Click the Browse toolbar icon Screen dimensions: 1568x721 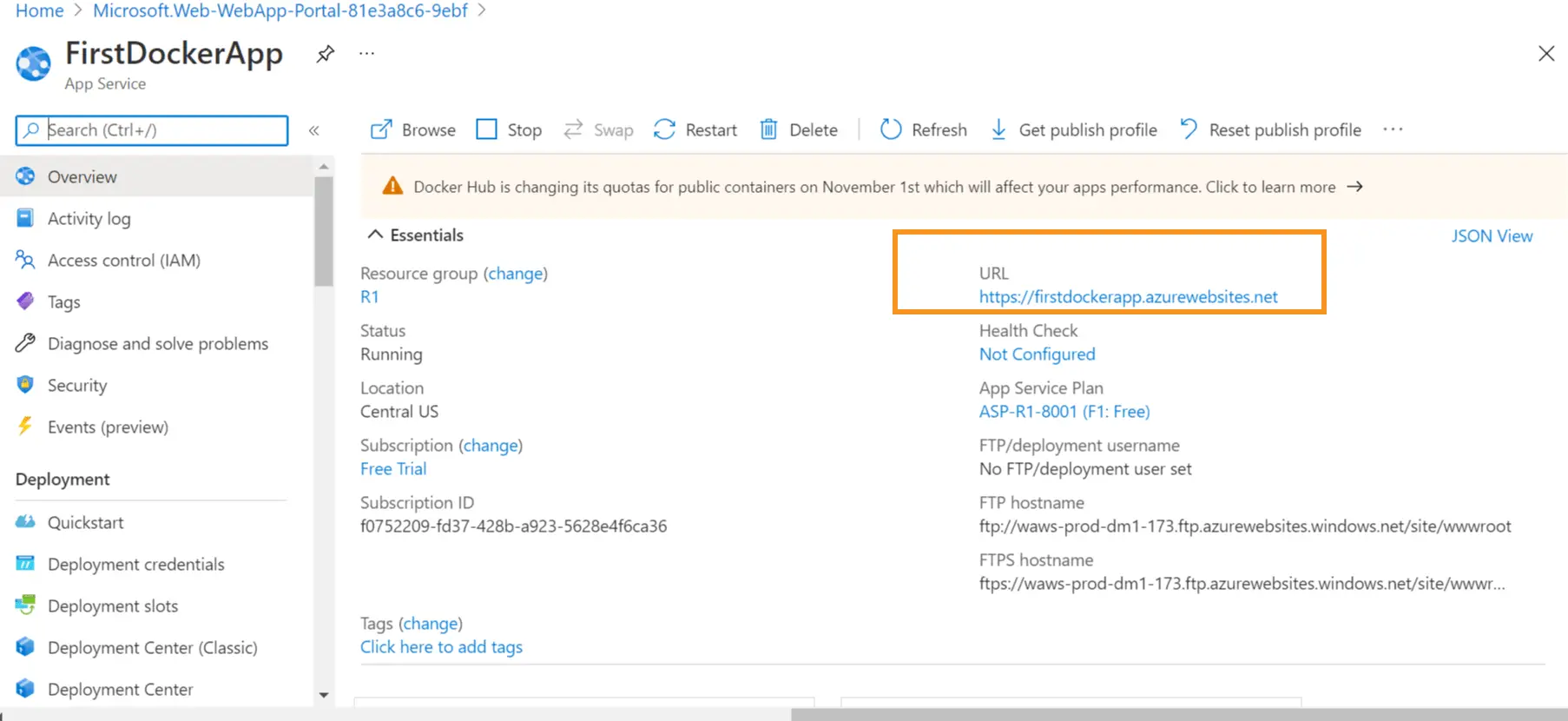pyautogui.click(x=381, y=129)
